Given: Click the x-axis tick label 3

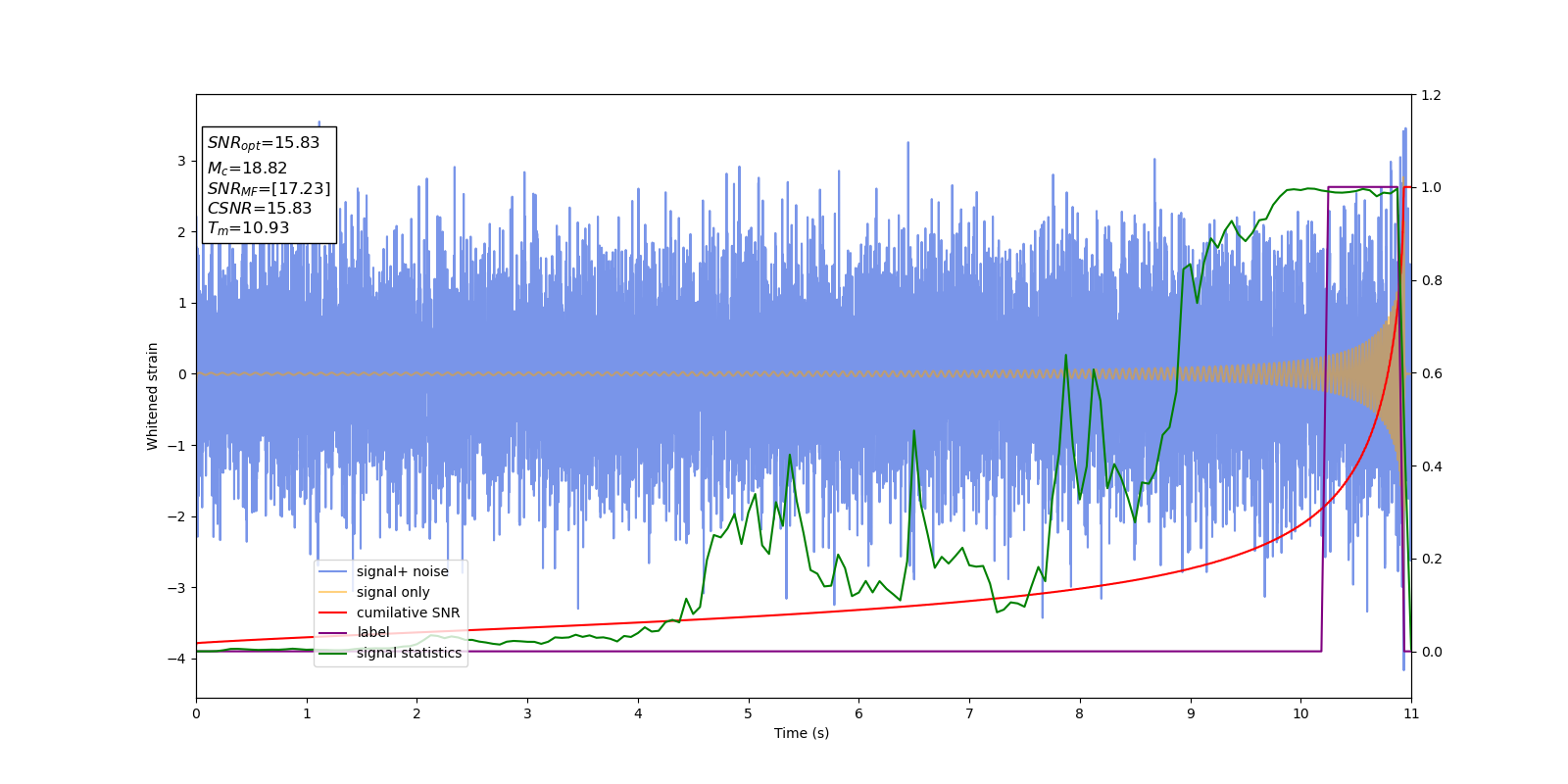Looking at the screenshot, I should 527,713.
